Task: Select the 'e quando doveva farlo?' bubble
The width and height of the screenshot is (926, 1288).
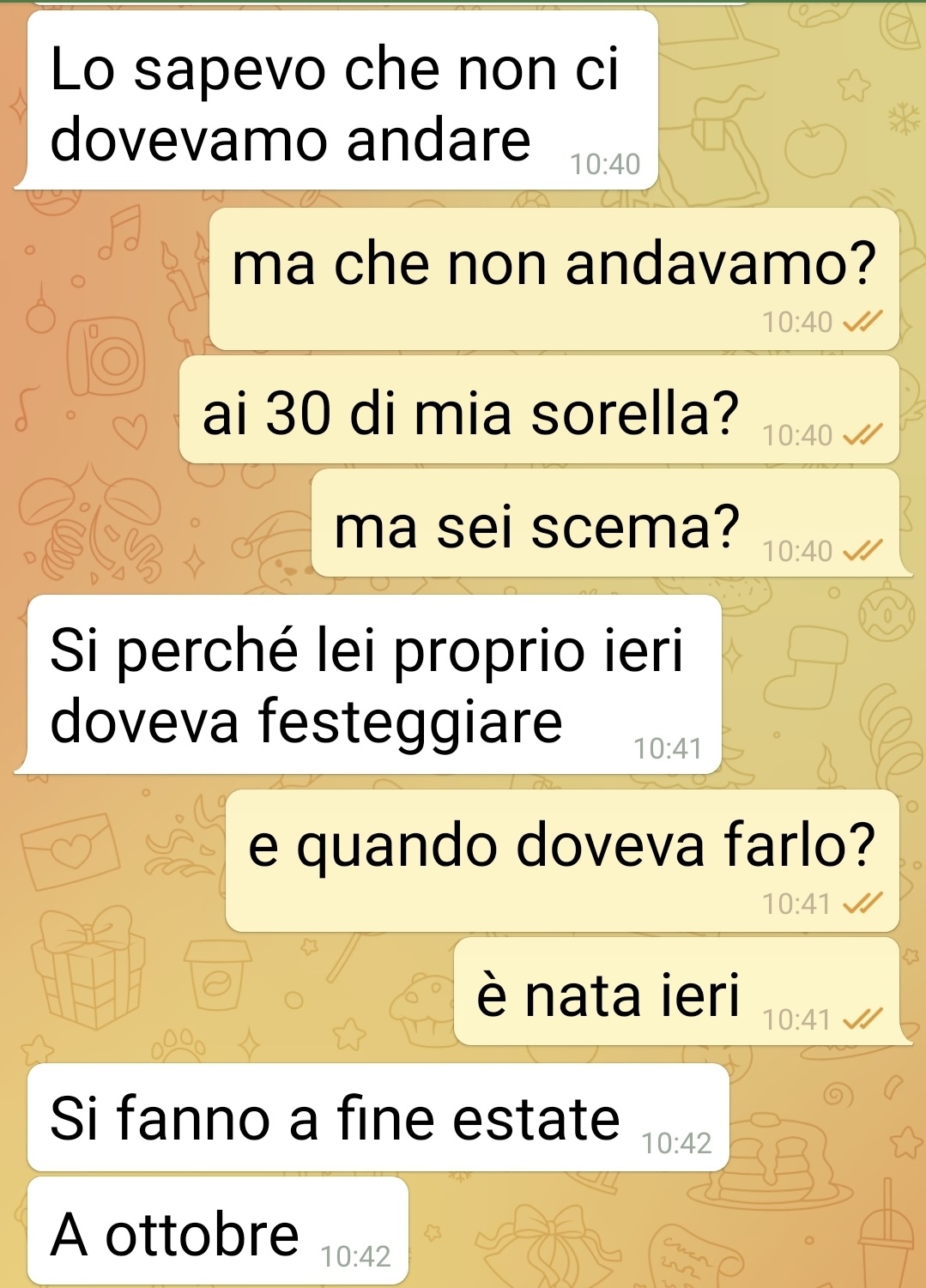Action: coord(562,861)
